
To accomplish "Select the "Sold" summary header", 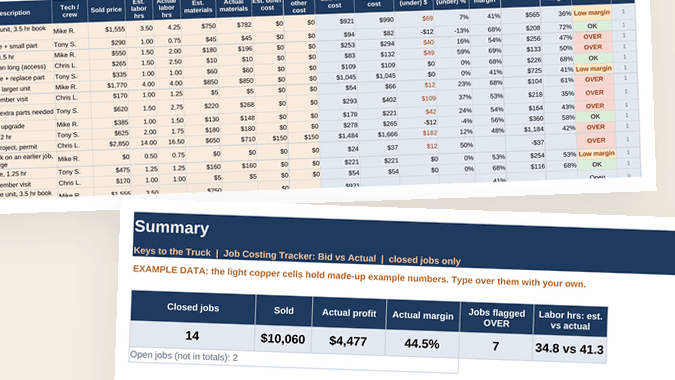I will (x=284, y=311).
